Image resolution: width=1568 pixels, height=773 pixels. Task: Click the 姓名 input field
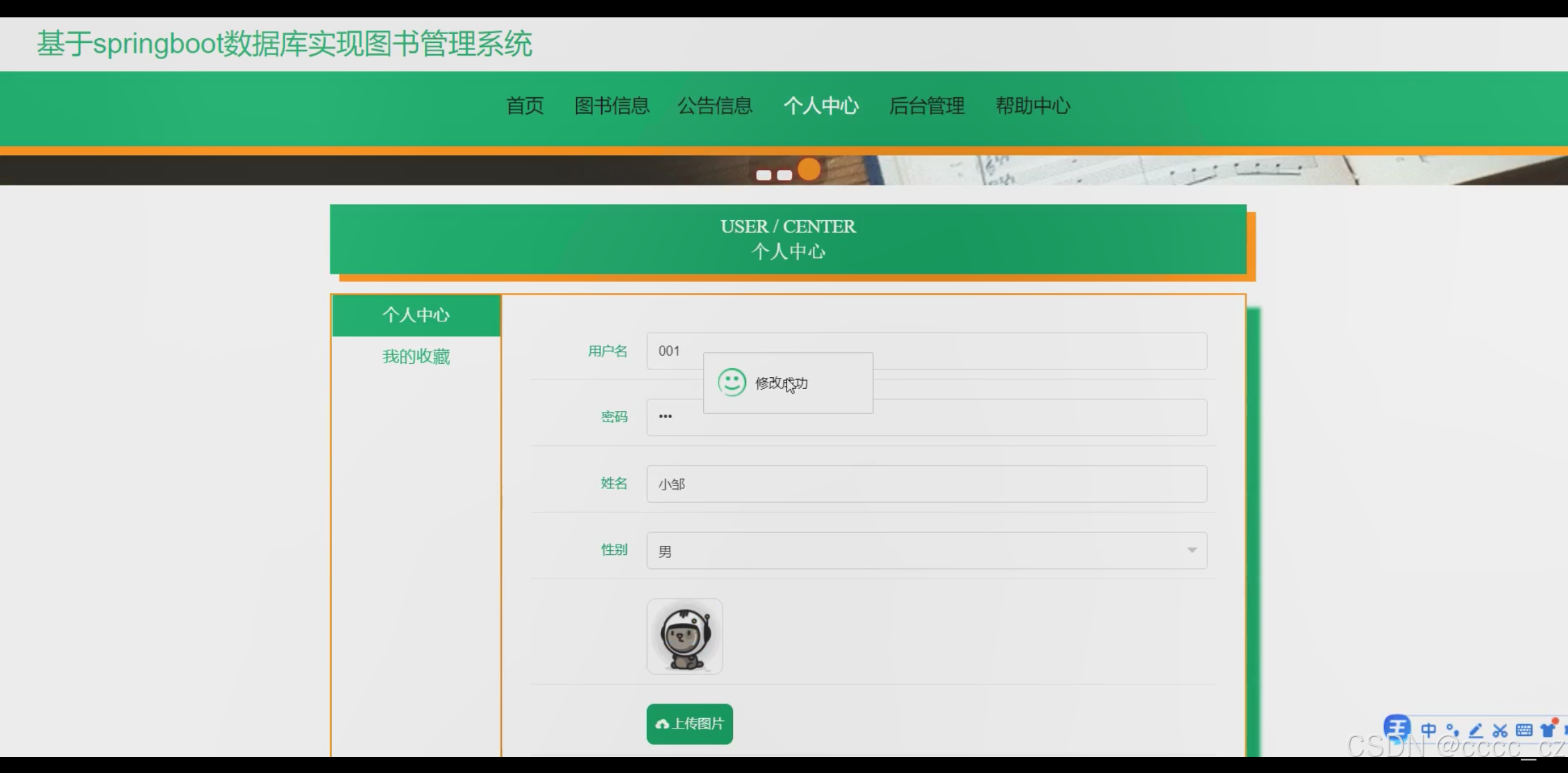(926, 484)
